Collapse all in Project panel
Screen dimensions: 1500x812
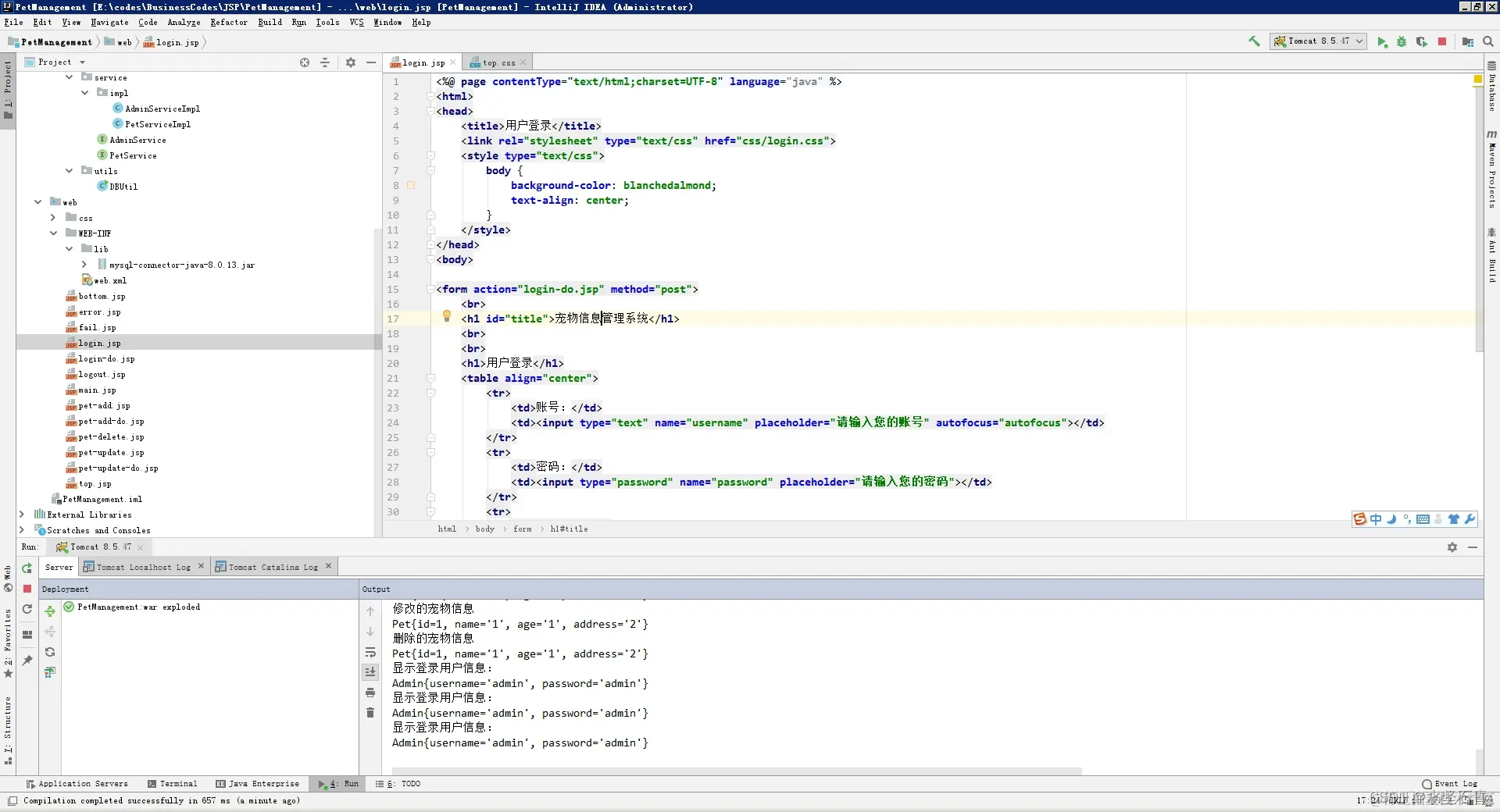(x=325, y=62)
